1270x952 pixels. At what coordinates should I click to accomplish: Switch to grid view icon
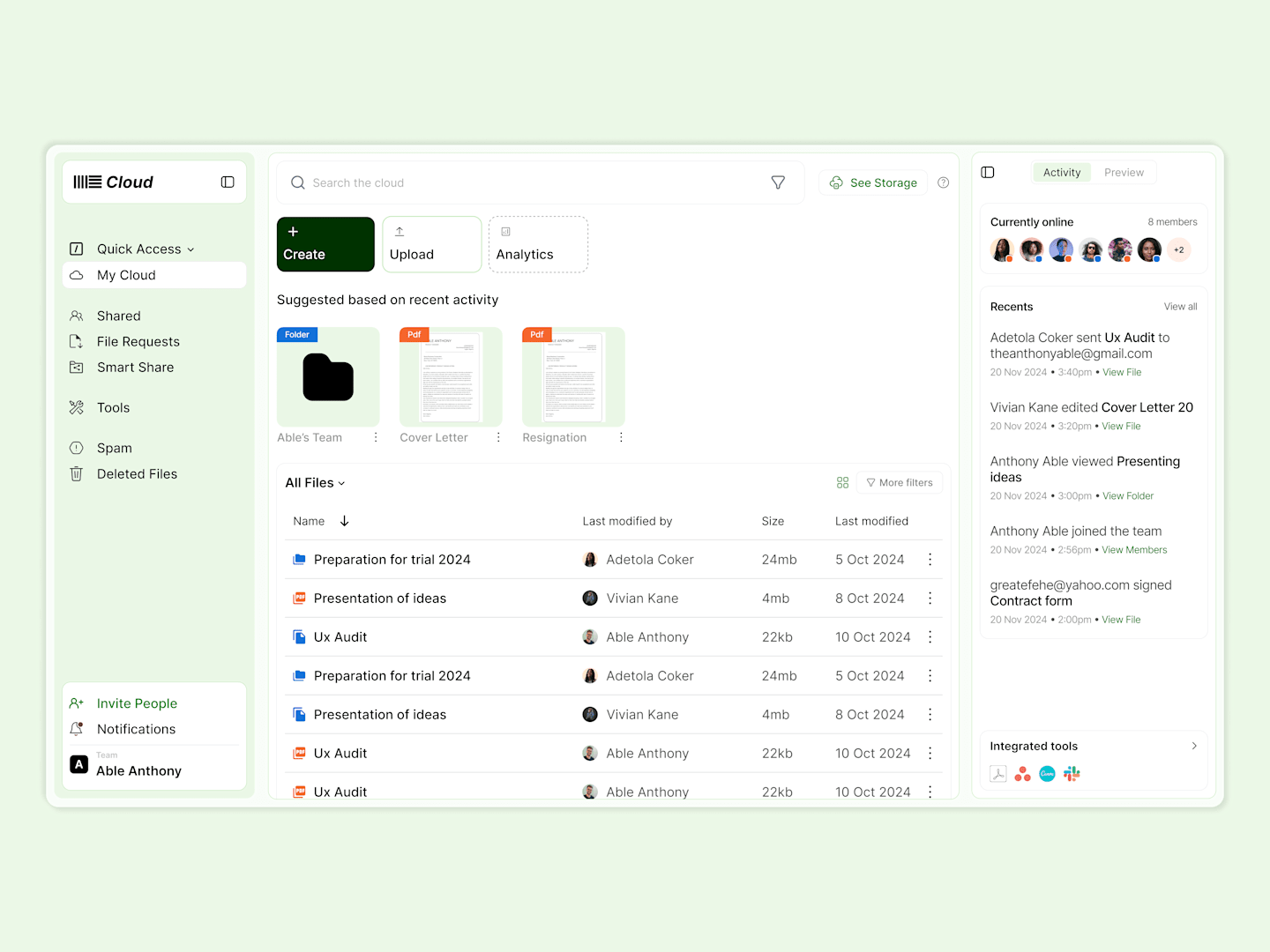coord(842,483)
